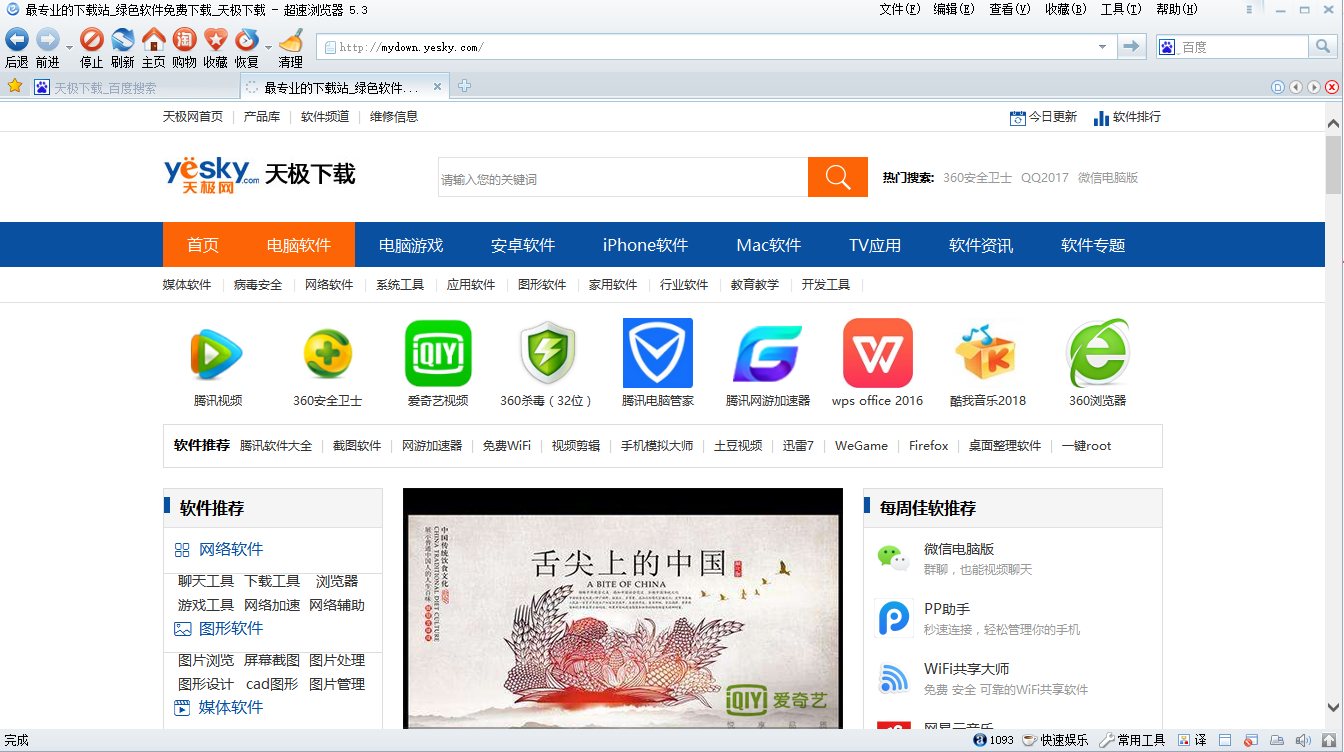Viewport: 1344px width, 752px height.
Task: Select the 安卓软件 navigation tab
Action: tap(523, 245)
